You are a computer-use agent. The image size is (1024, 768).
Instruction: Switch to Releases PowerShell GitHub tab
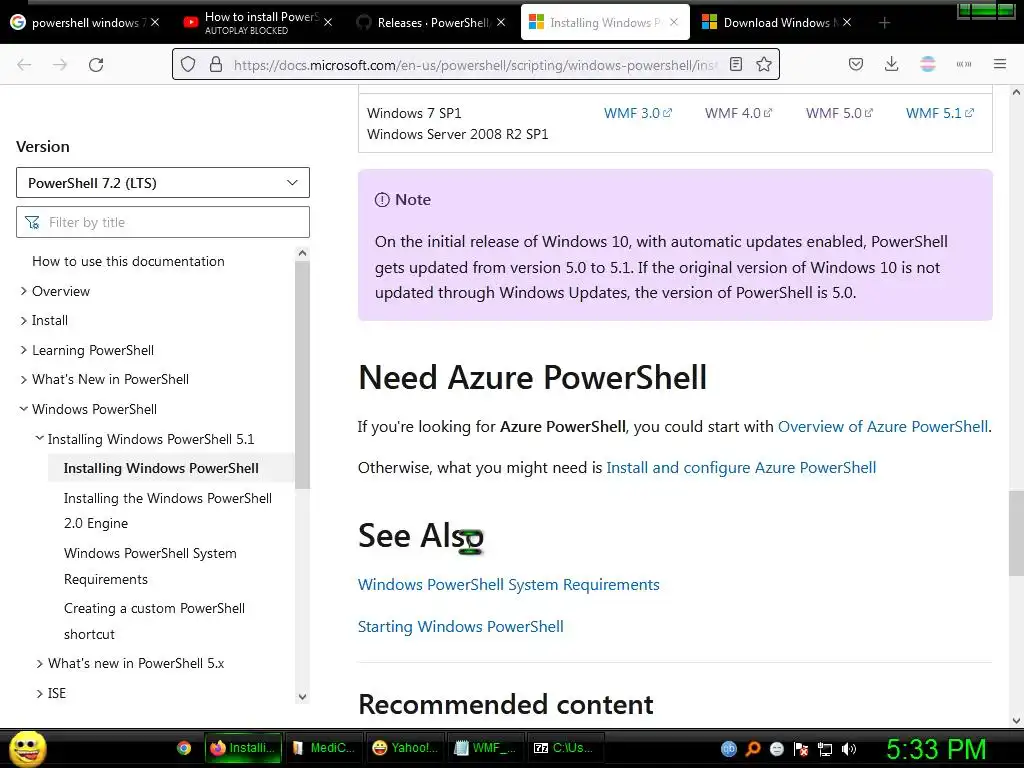431,22
